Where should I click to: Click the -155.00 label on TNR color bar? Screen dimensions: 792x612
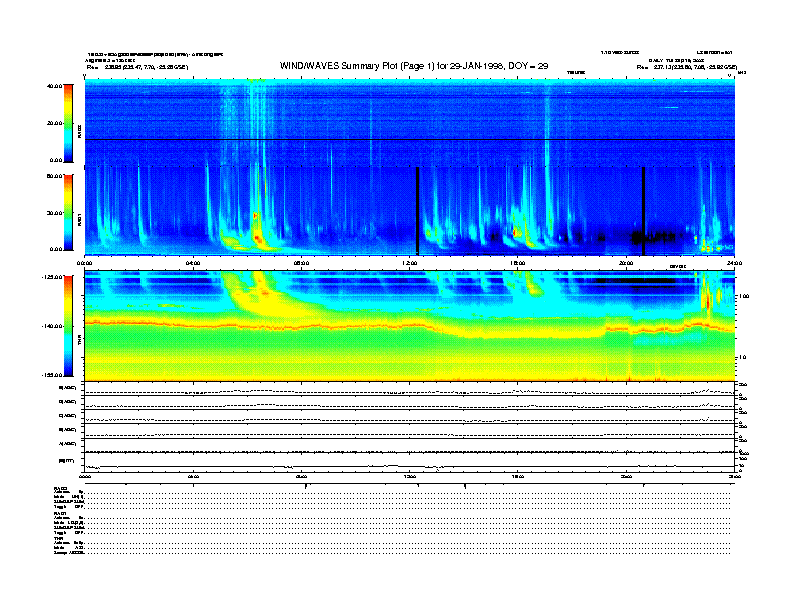coord(52,375)
